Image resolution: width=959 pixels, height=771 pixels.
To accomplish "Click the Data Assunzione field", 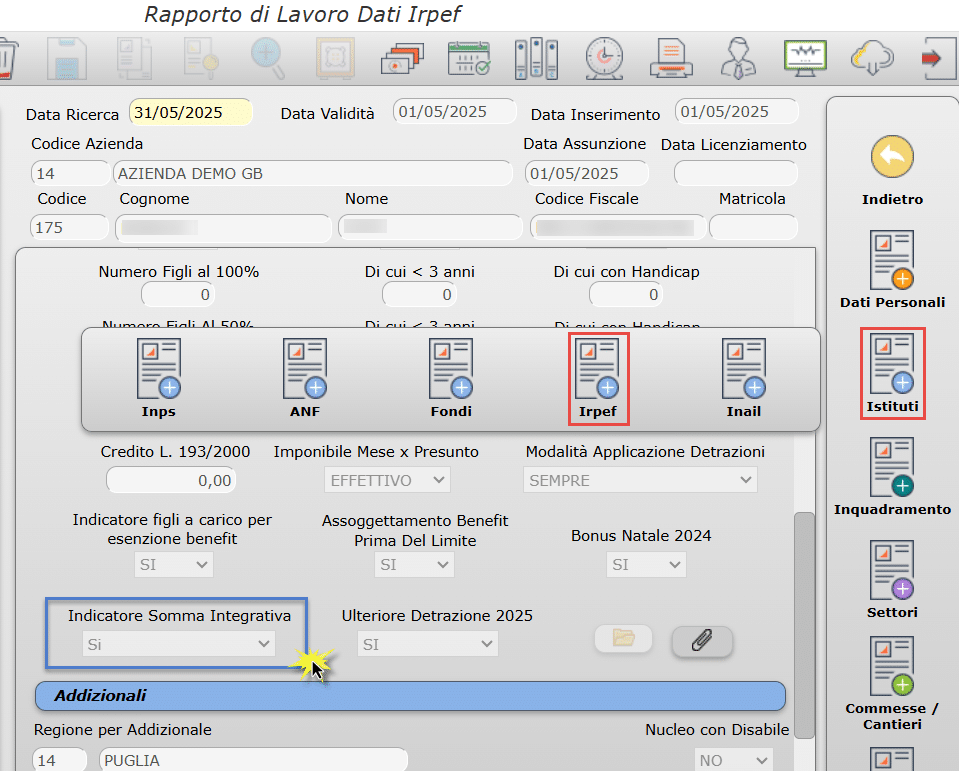I will pos(587,173).
